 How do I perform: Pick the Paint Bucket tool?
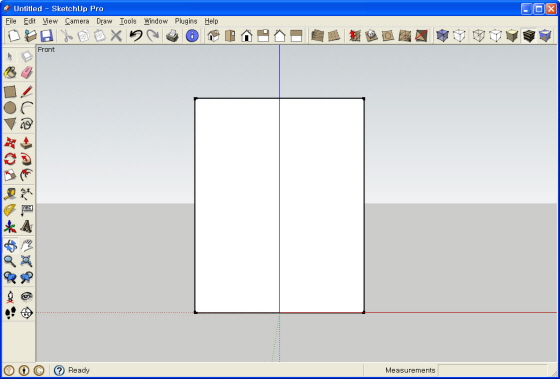point(10,73)
